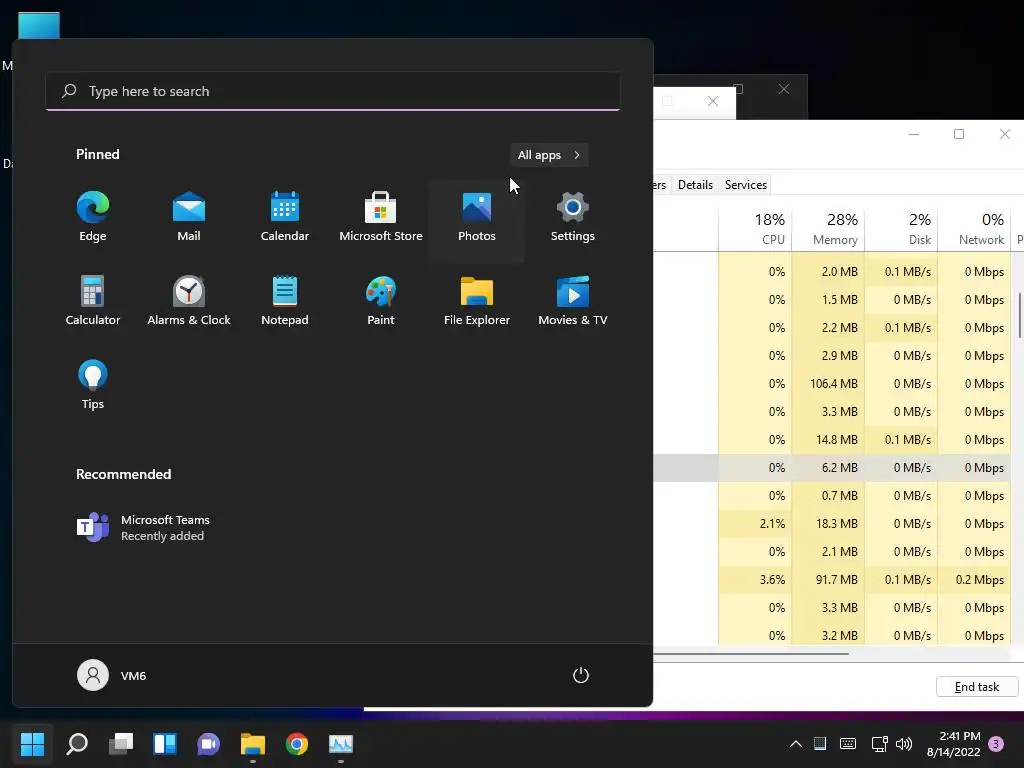1024x768 pixels.
Task: Click the vertical scrollbar in Task Manager
Action: coord(1021,315)
